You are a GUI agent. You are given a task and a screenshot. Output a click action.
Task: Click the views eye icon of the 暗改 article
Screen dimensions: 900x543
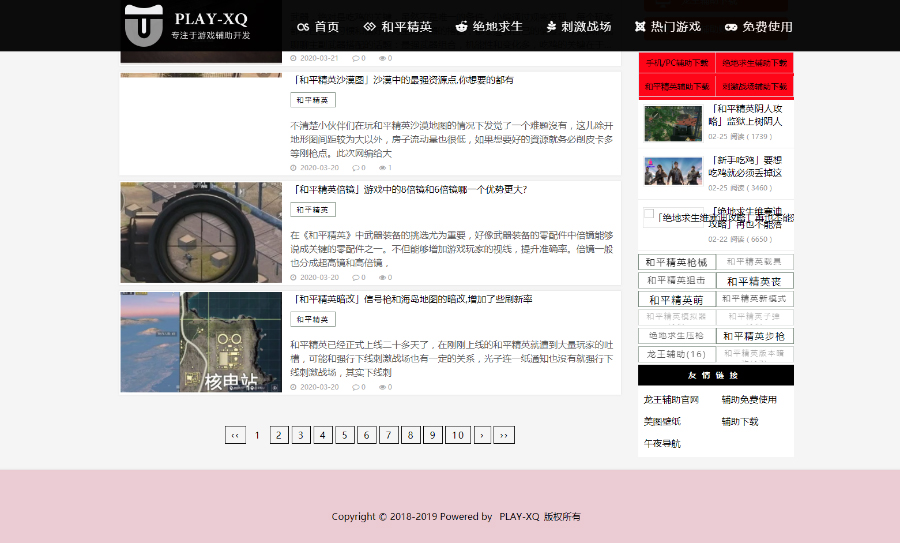click(382, 387)
